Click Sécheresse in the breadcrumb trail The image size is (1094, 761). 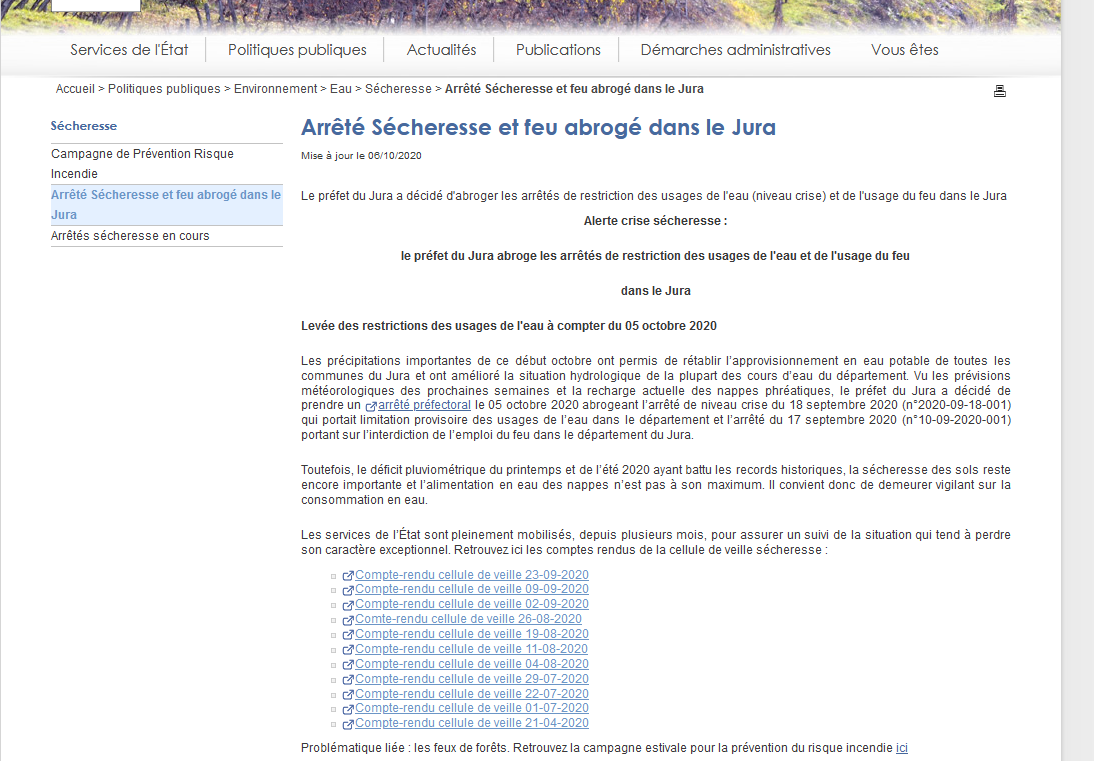click(x=398, y=89)
